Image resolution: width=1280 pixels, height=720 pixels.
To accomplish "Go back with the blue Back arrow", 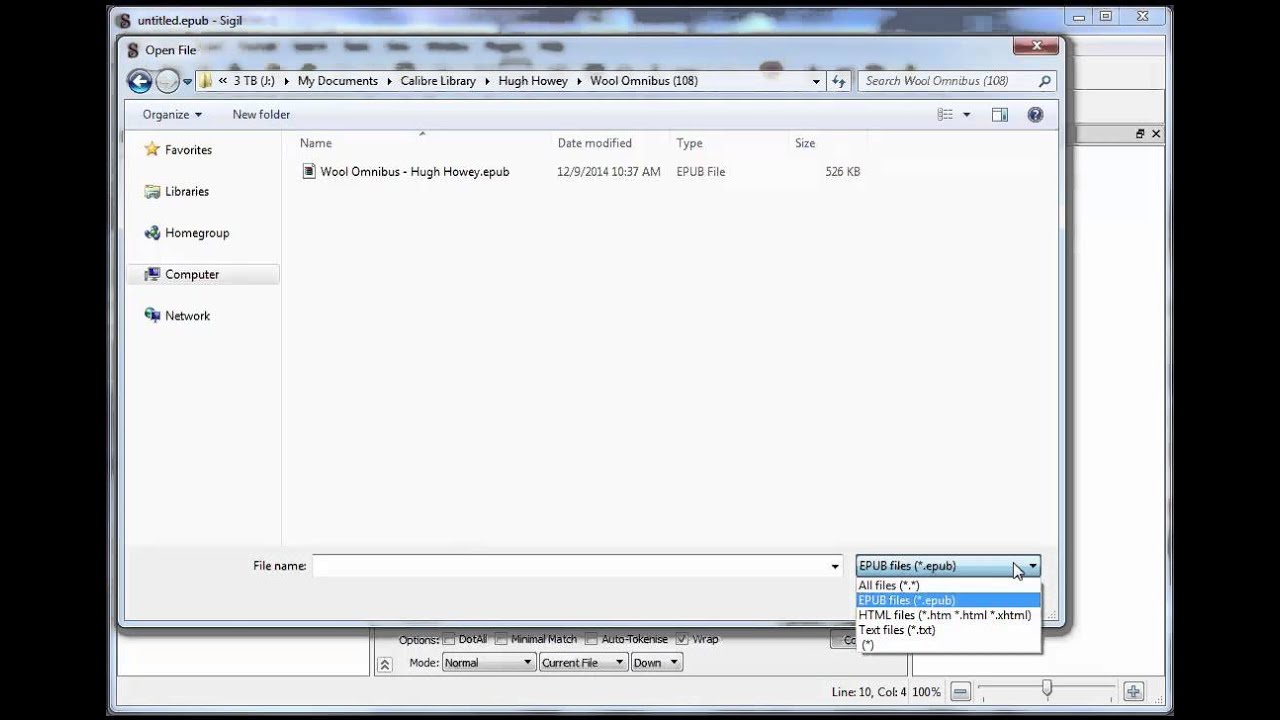I will [x=139, y=81].
